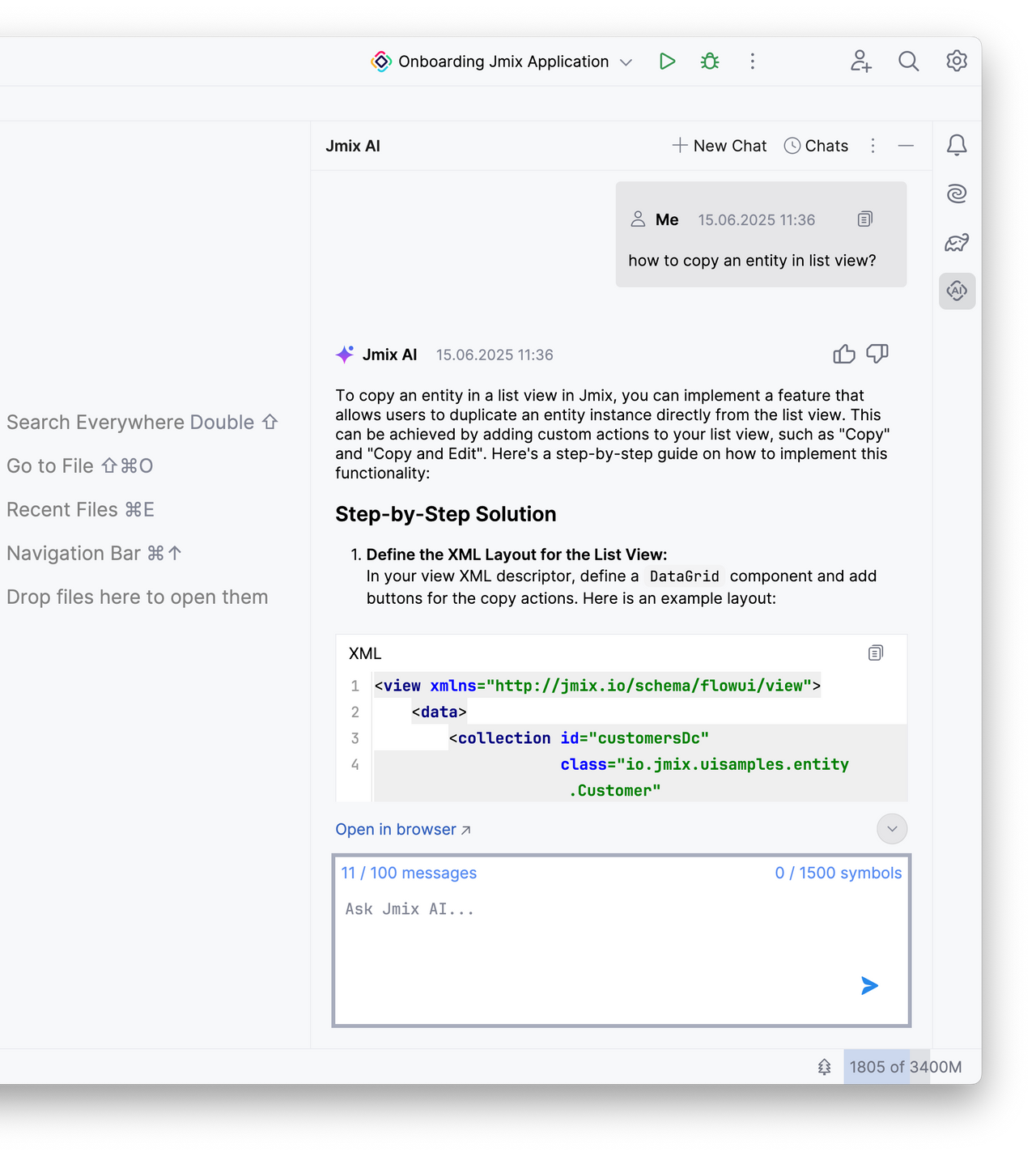1036x1156 pixels.
Task: Open the example in browser
Action: [x=396, y=829]
